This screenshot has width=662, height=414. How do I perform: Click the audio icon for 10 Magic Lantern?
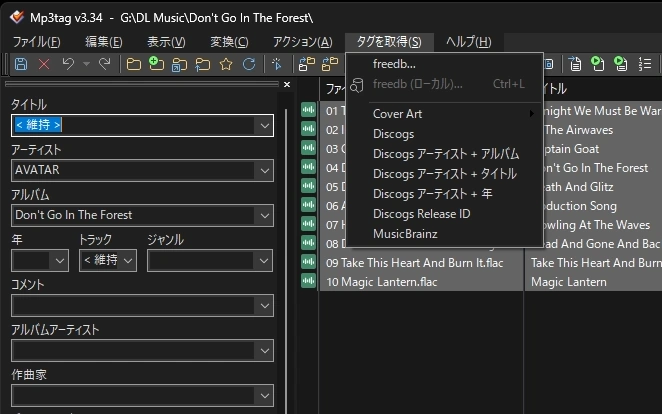(x=309, y=281)
